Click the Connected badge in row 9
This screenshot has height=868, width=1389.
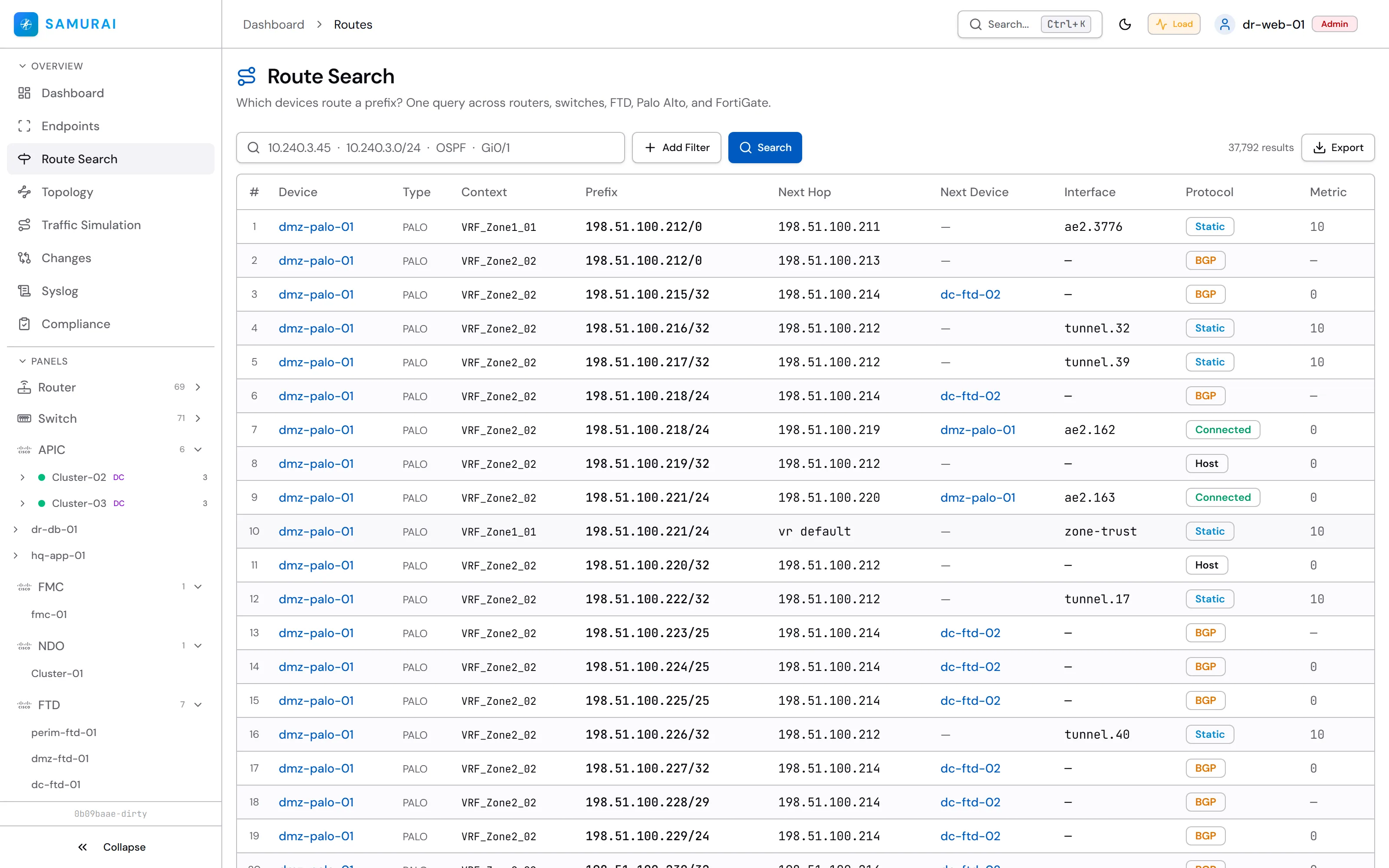point(1223,498)
